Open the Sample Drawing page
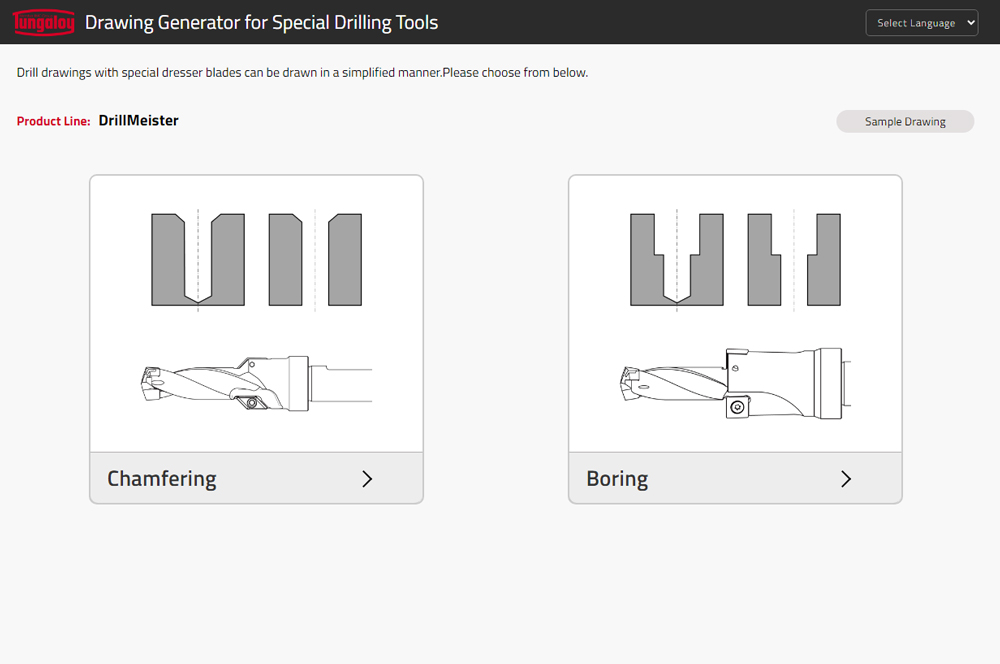Image resolution: width=1000 pixels, height=664 pixels. click(x=904, y=120)
